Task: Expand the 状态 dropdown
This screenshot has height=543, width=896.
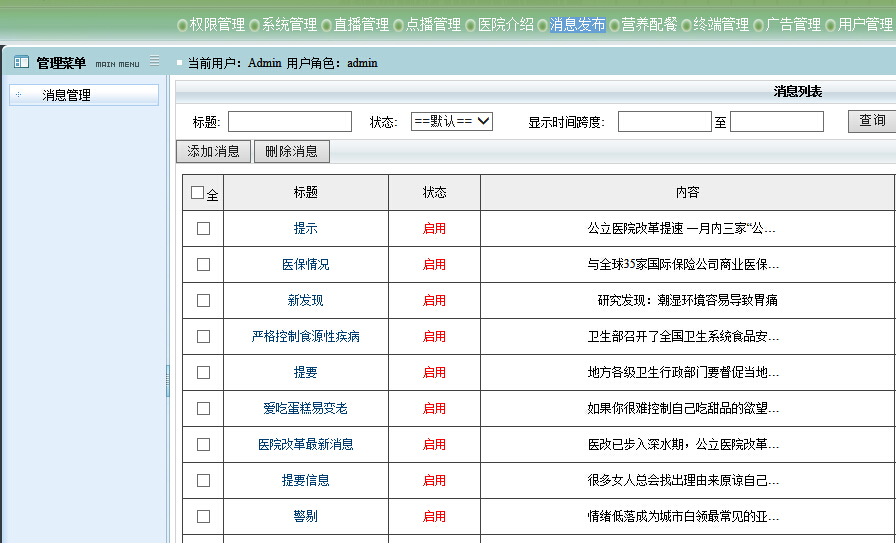Action: coord(452,121)
